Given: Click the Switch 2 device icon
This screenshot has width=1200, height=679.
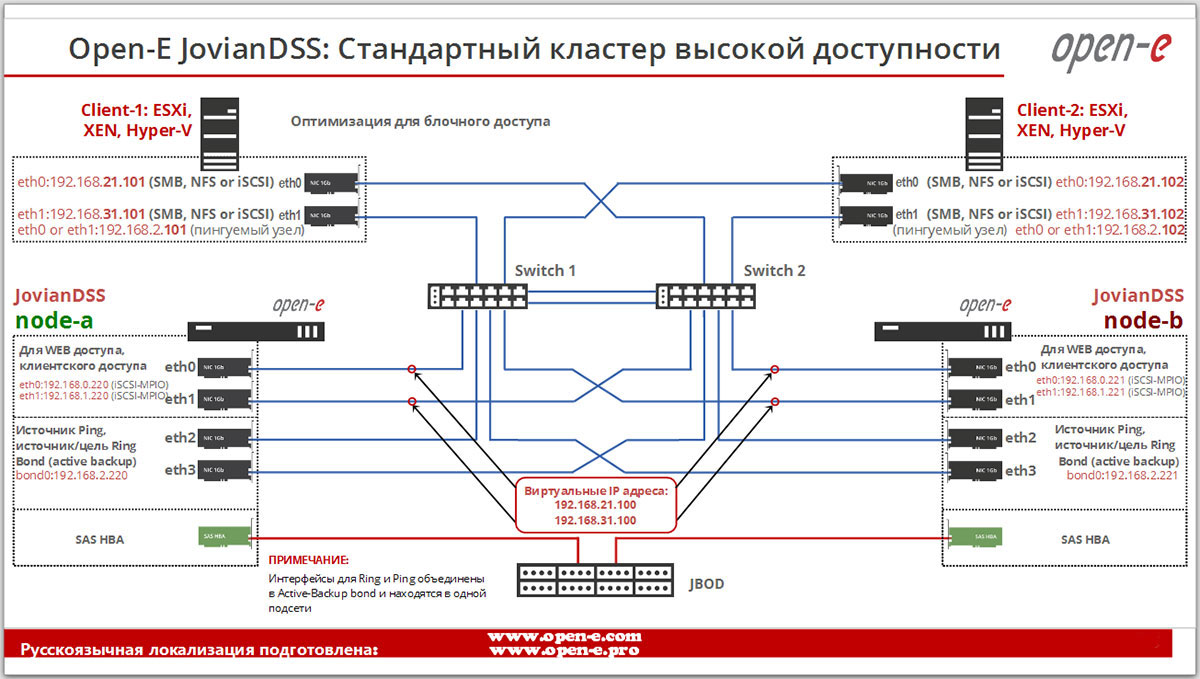Looking at the screenshot, I should (706, 296).
